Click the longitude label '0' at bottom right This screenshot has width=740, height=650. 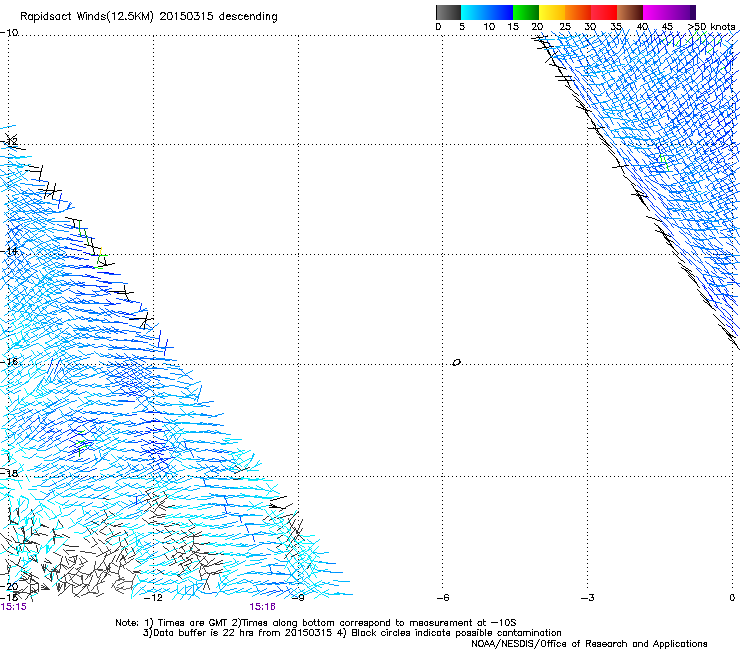pyautogui.click(x=732, y=598)
